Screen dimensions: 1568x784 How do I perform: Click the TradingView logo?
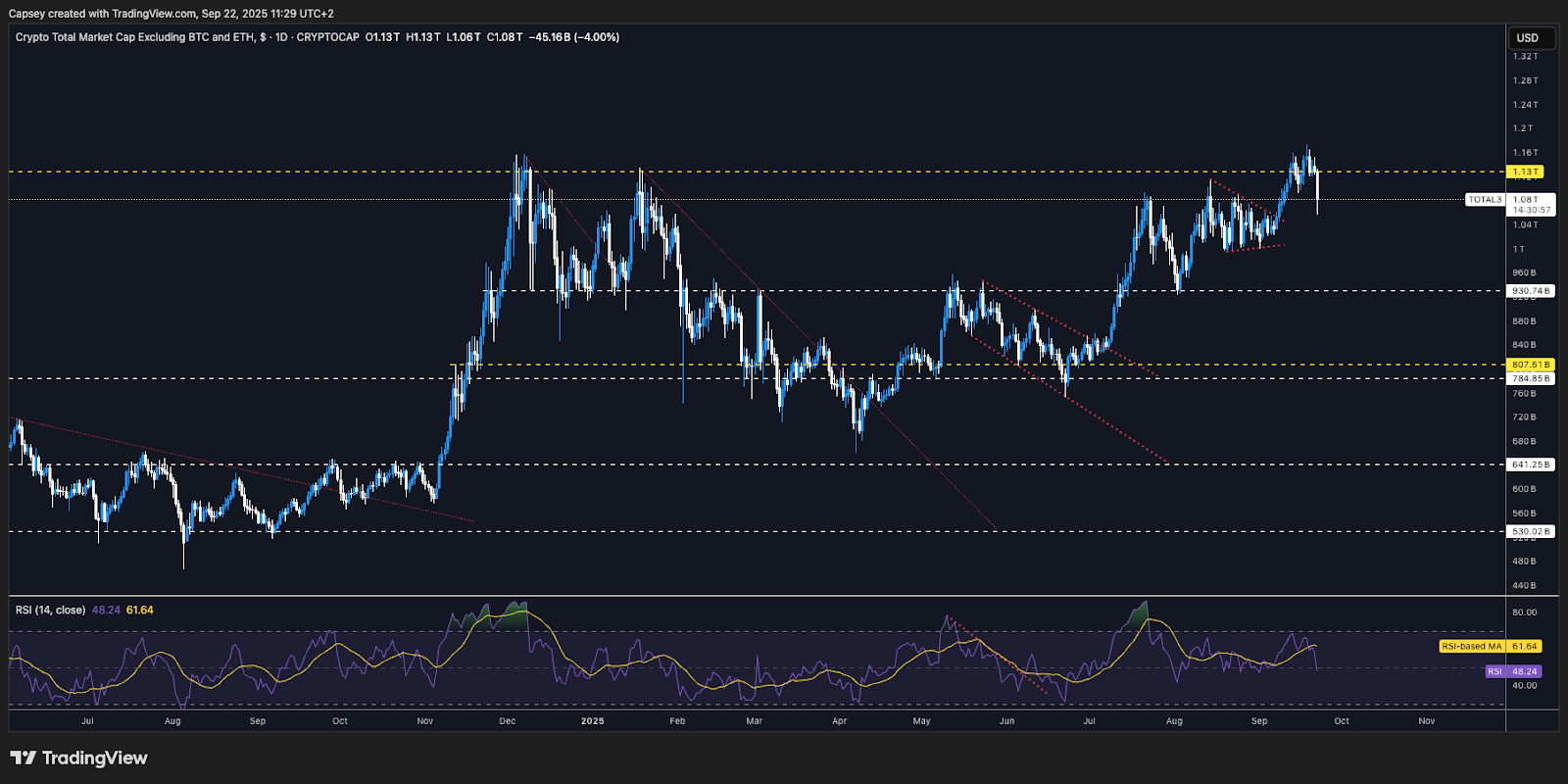[x=78, y=758]
